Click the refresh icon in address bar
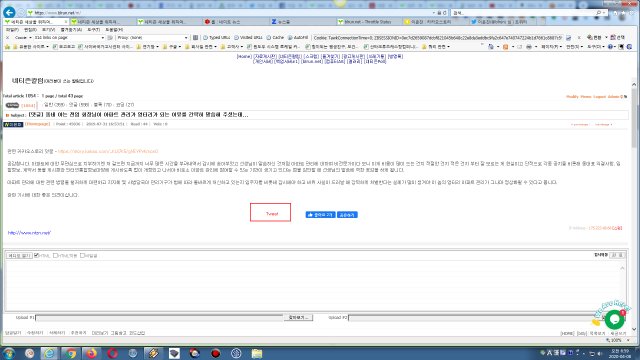The width and height of the screenshot is (640, 360). click(x=444, y=13)
